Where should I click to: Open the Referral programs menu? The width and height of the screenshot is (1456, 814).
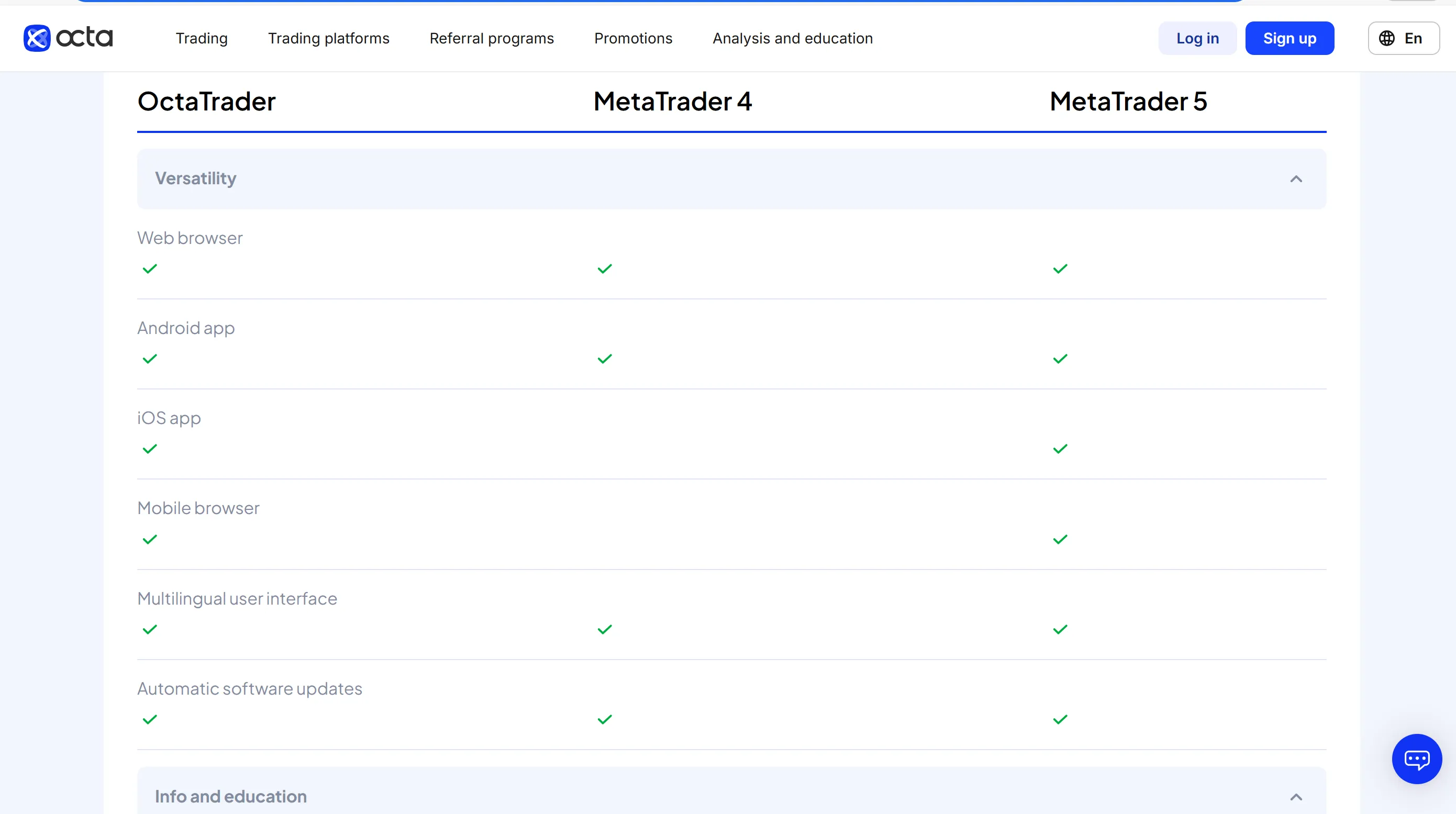coord(492,38)
